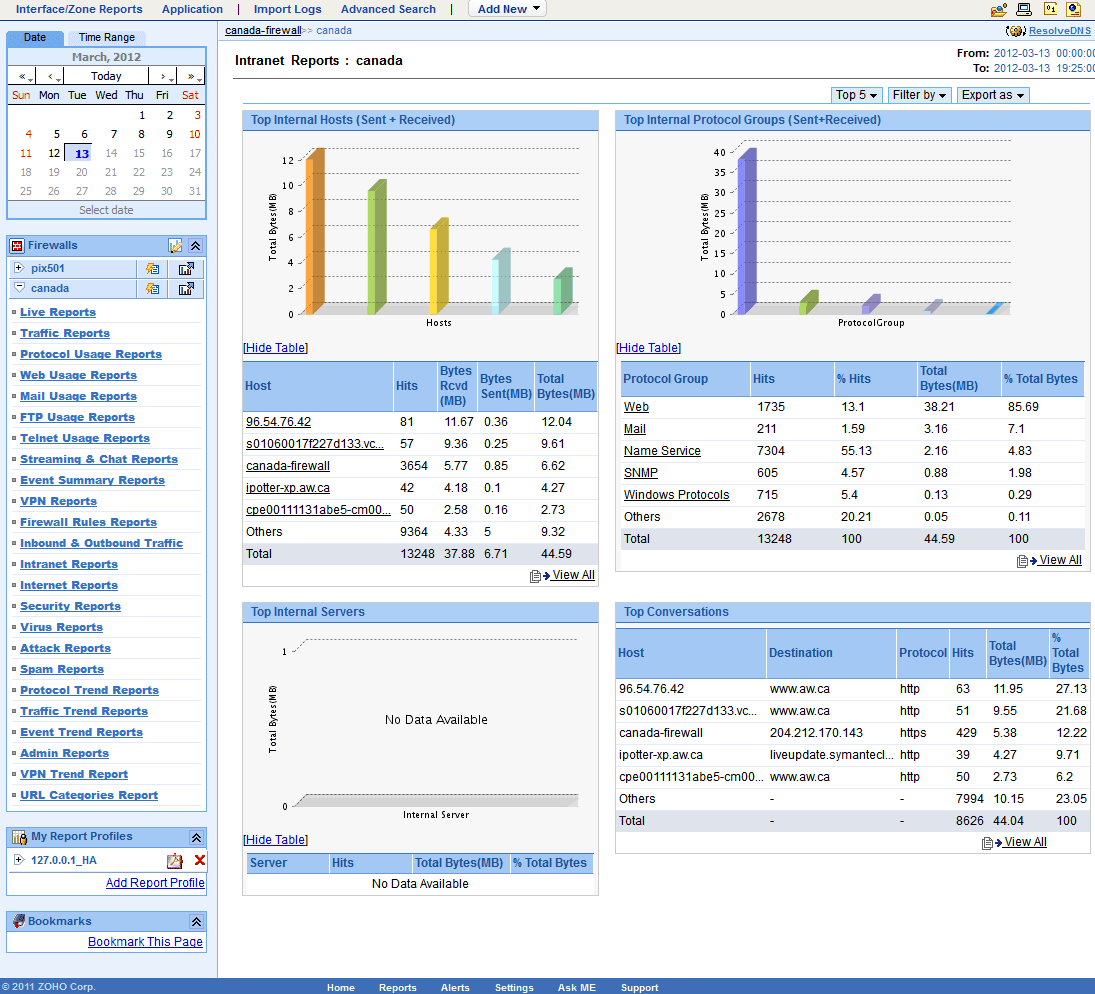The width and height of the screenshot is (1095, 994).
Task: Open Windows Protocols group link
Action: [676, 495]
